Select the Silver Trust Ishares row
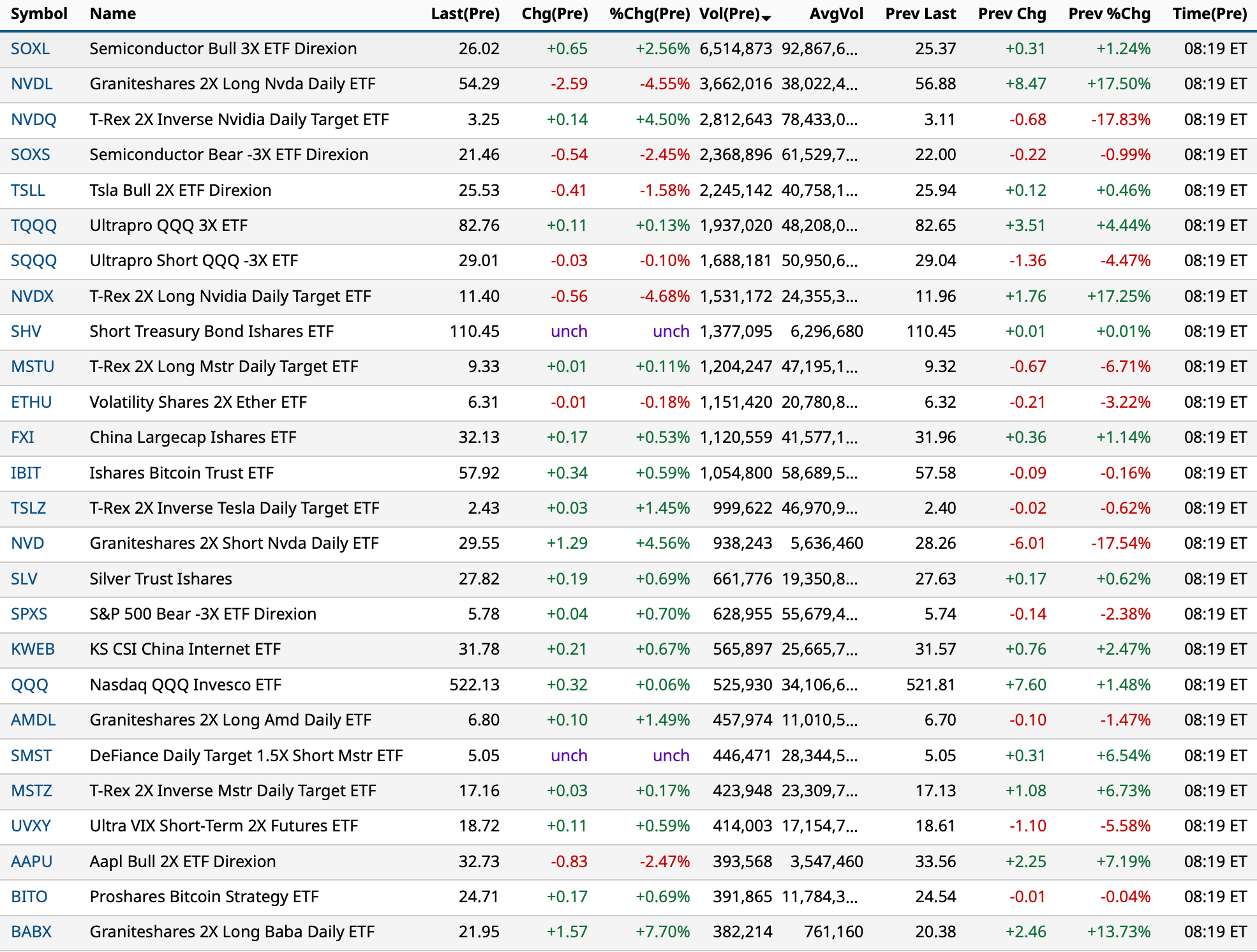The height and width of the screenshot is (952, 1257). pyautogui.click(x=161, y=579)
